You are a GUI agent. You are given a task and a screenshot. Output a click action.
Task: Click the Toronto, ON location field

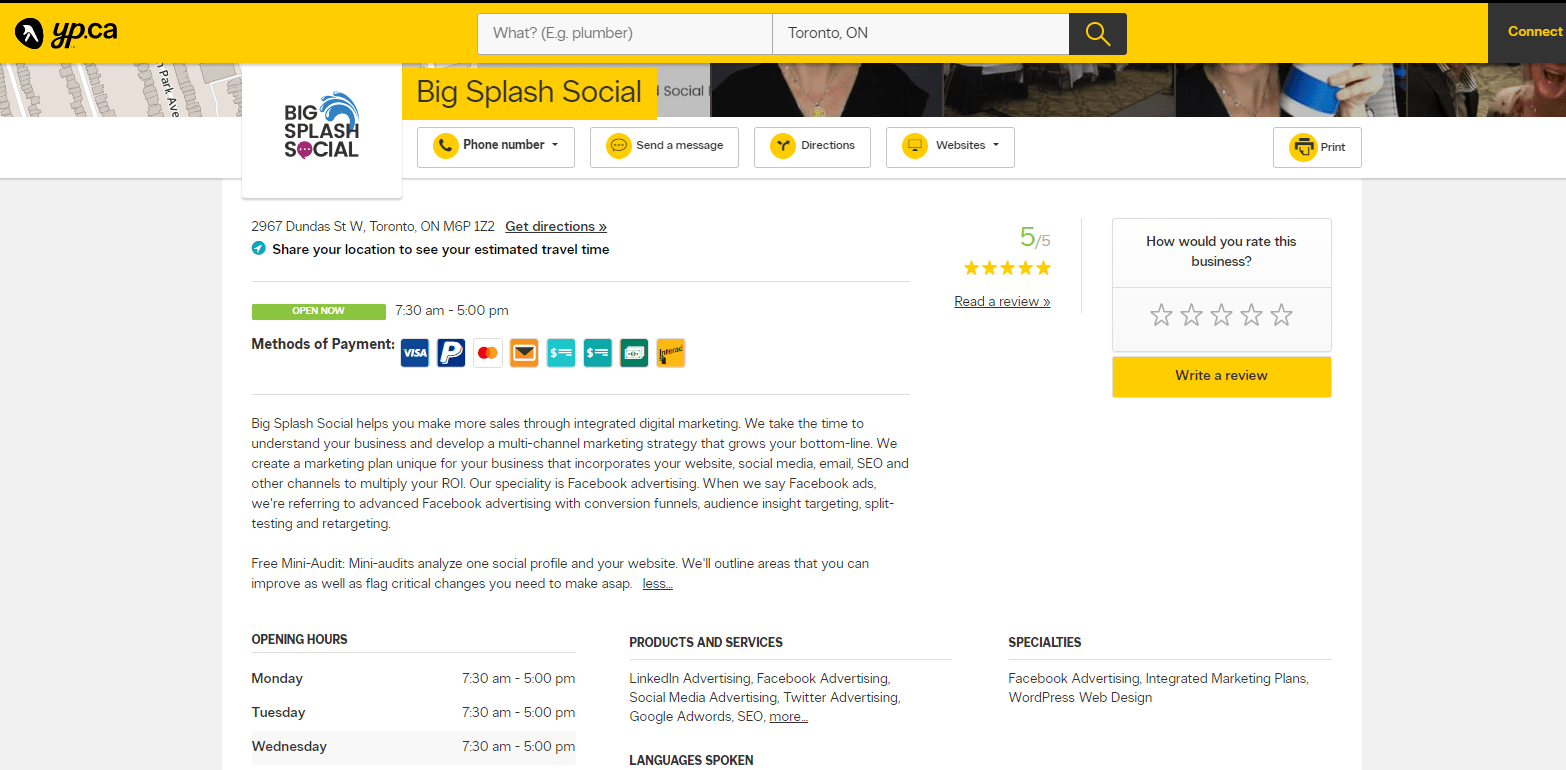click(x=920, y=33)
